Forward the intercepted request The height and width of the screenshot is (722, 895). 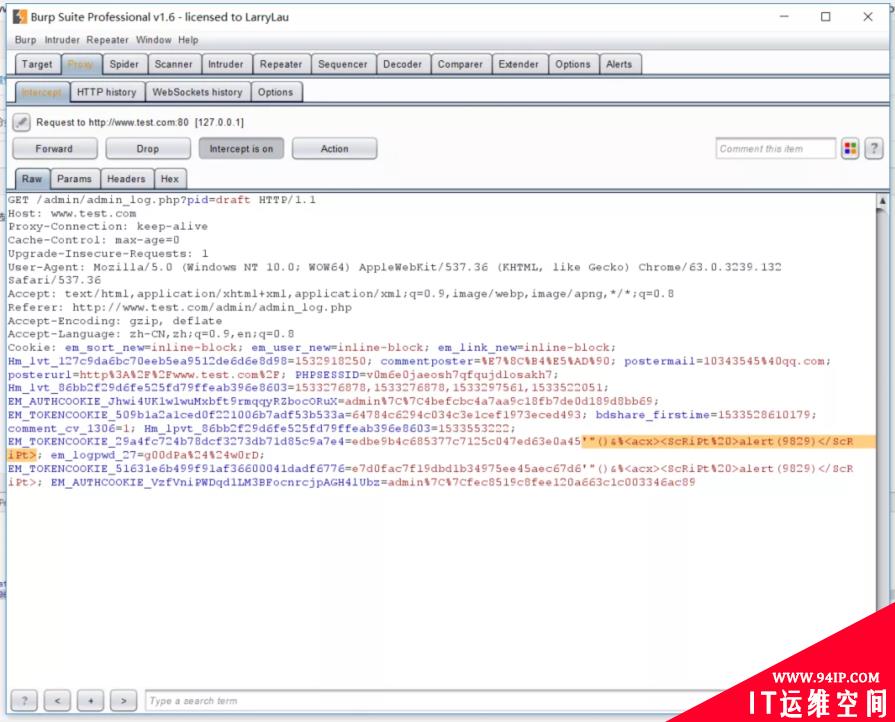tap(54, 149)
